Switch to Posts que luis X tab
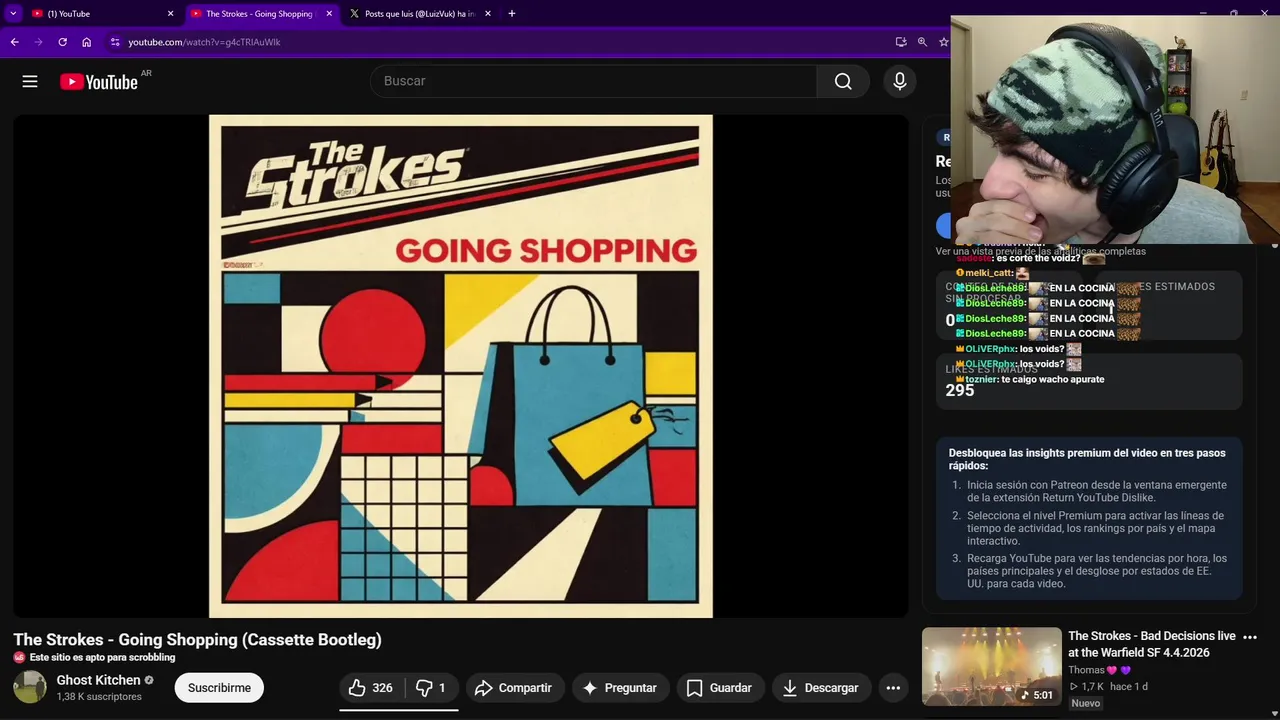The image size is (1280, 720). pos(421,14)
